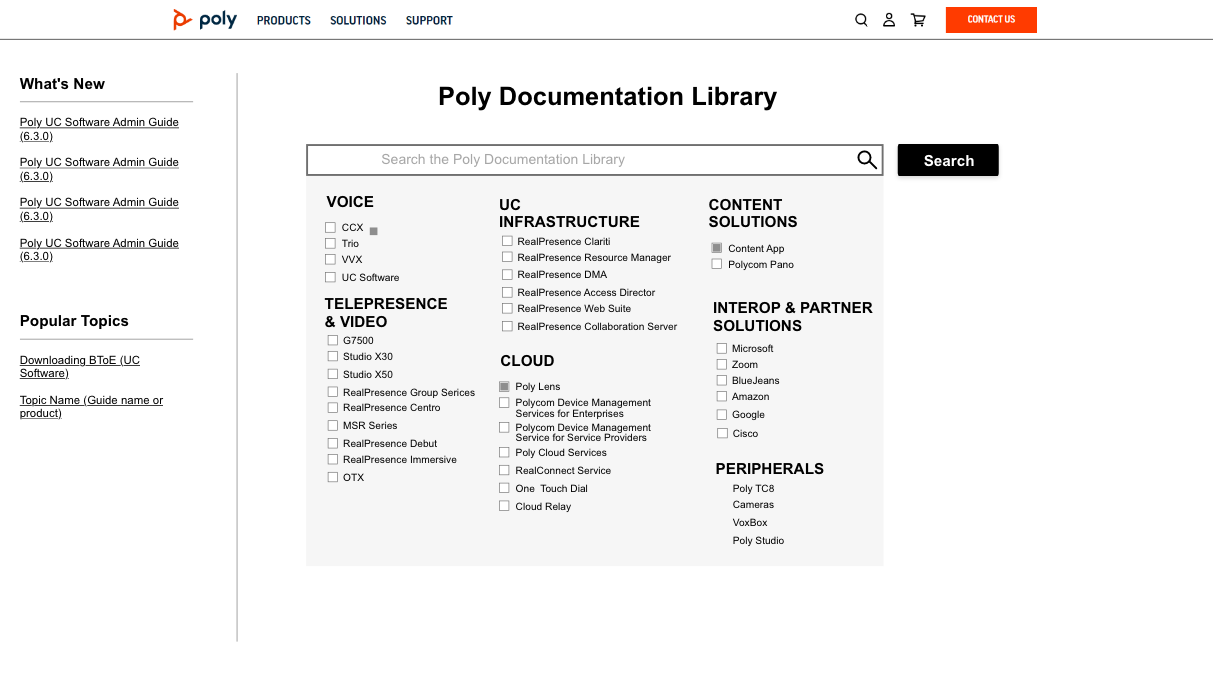The width and height of the screenshot is (1213, 678).
Task: Check the RealConnect Service checkbox
Action: [504, 470]
